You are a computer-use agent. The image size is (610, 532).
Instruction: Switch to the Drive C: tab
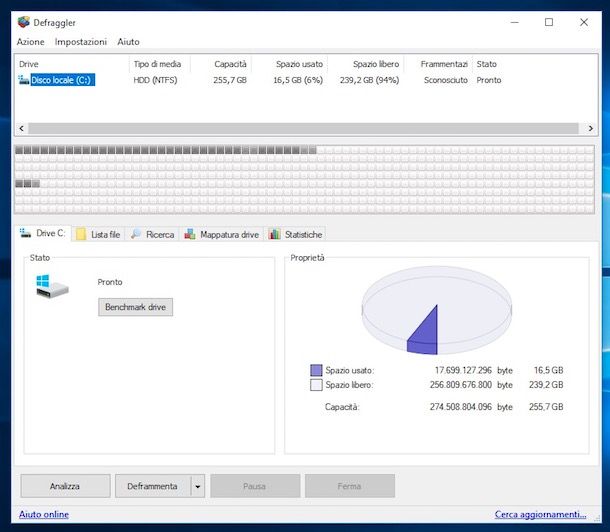[43, 233]
